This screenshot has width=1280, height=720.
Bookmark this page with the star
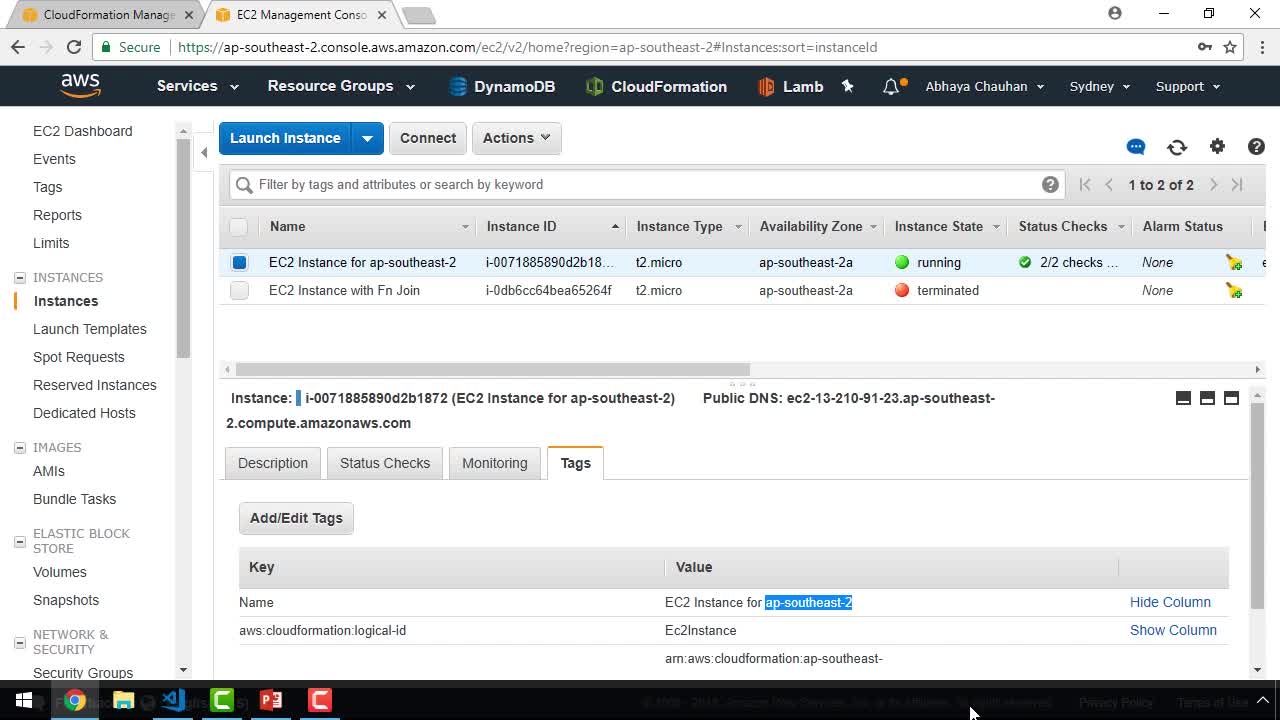click(x=1230, y=47)
